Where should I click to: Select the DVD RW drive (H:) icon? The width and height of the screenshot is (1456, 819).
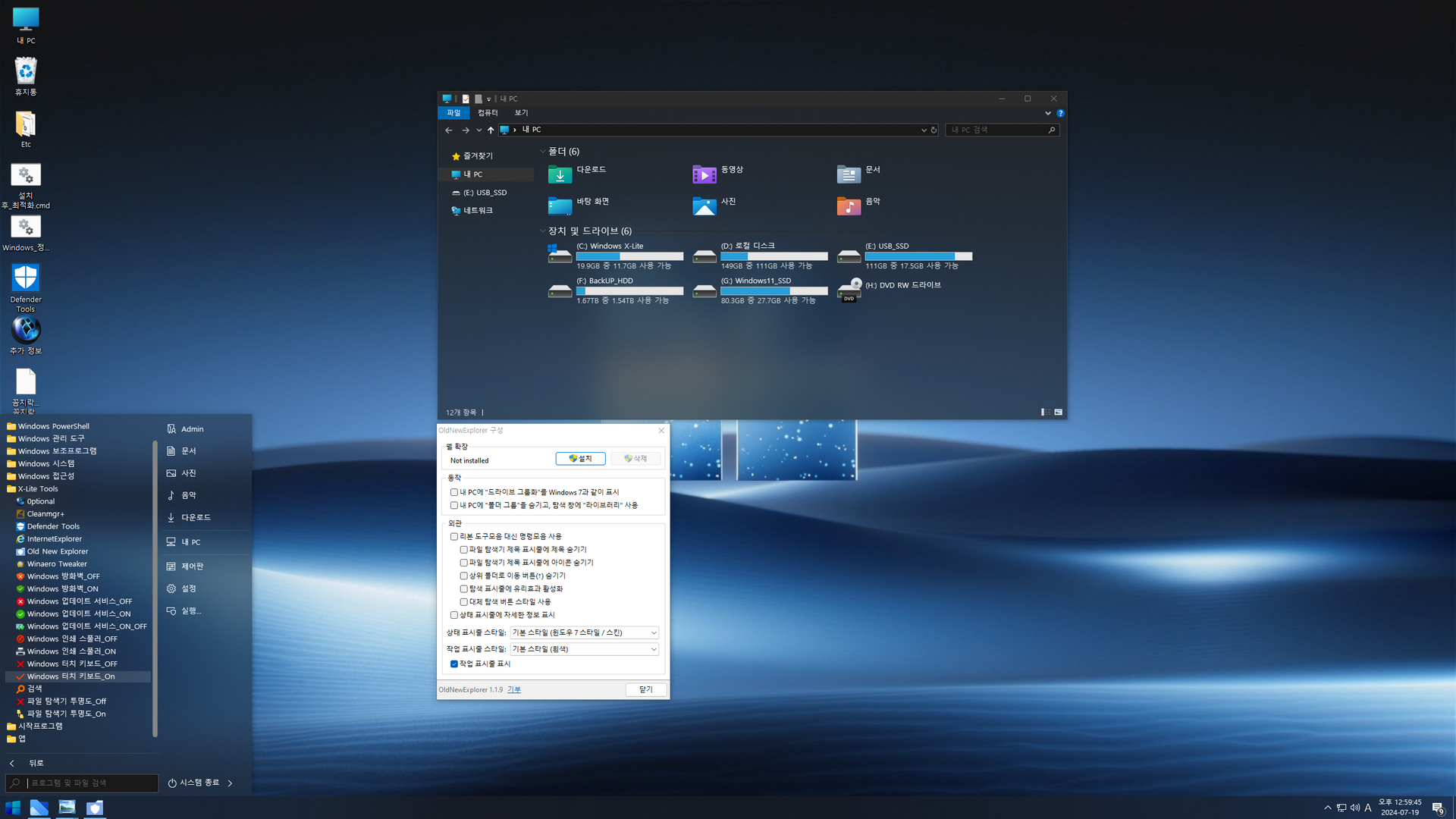[x=849, y=289]
